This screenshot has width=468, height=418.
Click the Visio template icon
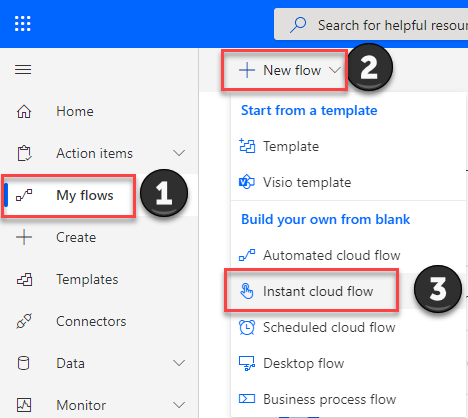tap(247, 182)
